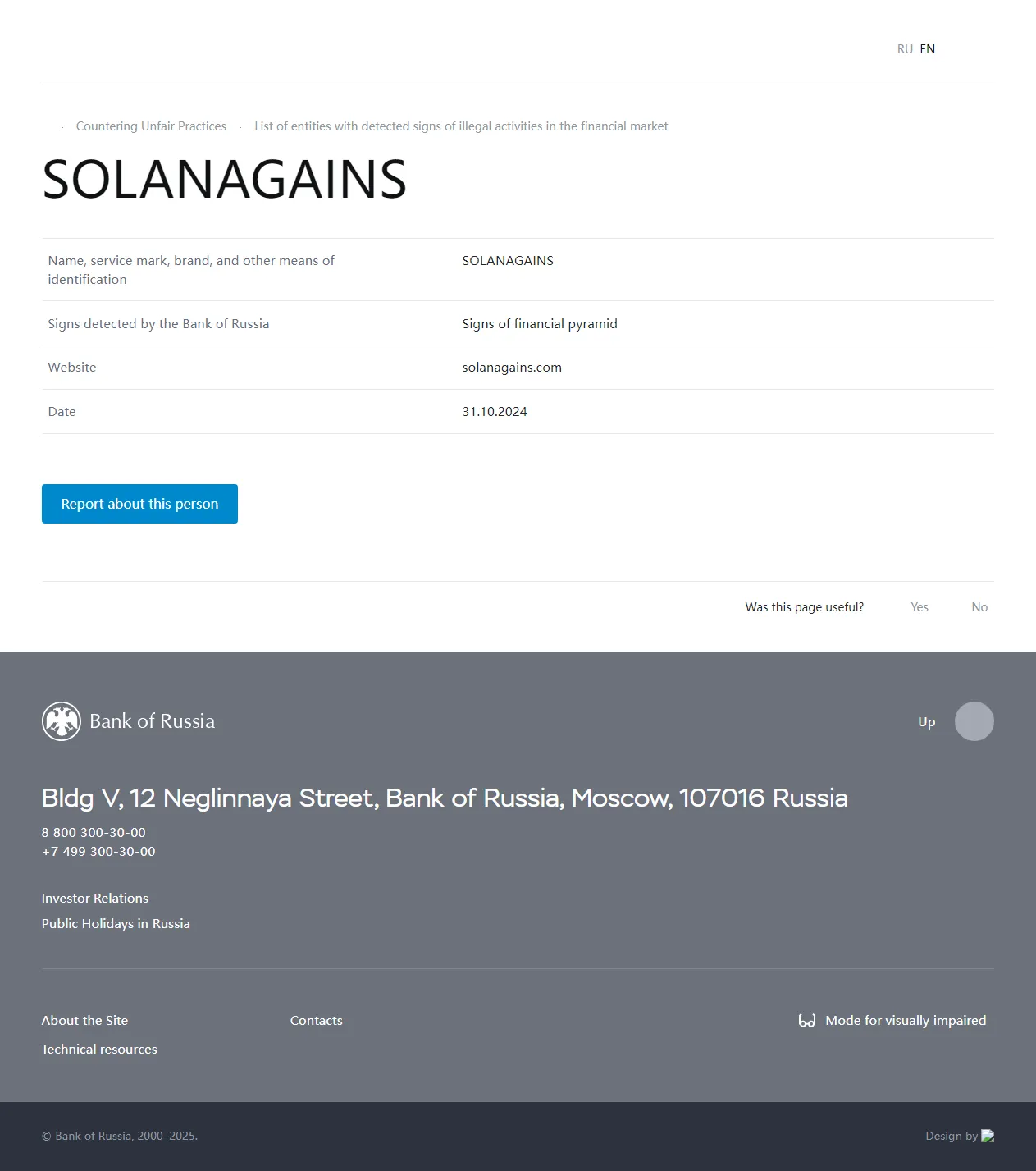The height and width of the screenshot is (1171, 1036).
Task: Click the Bank of Russia footer logo text
Action: (x=152, y=721)
